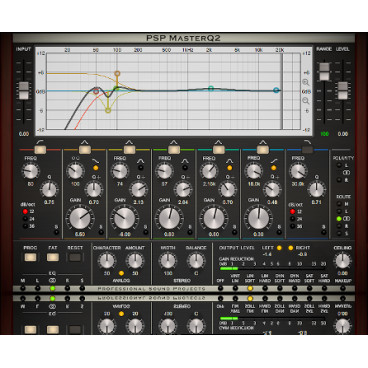Solo the yellow band

(x=146, y=232)
